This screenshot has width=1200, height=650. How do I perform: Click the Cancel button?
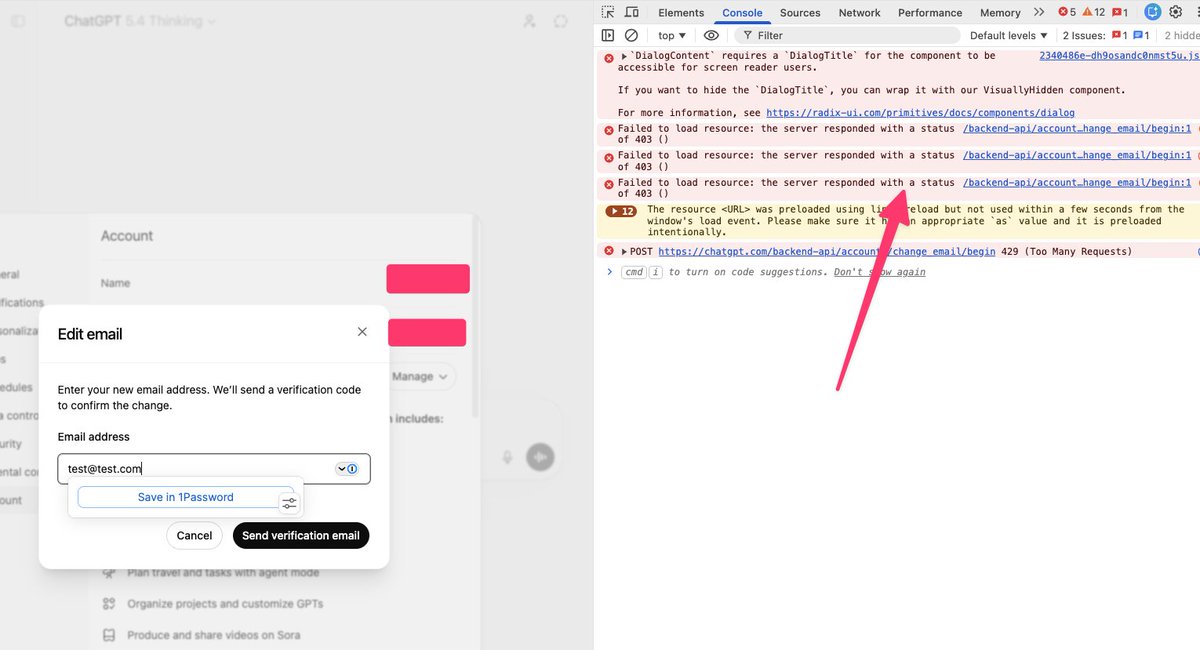[194, 536]
